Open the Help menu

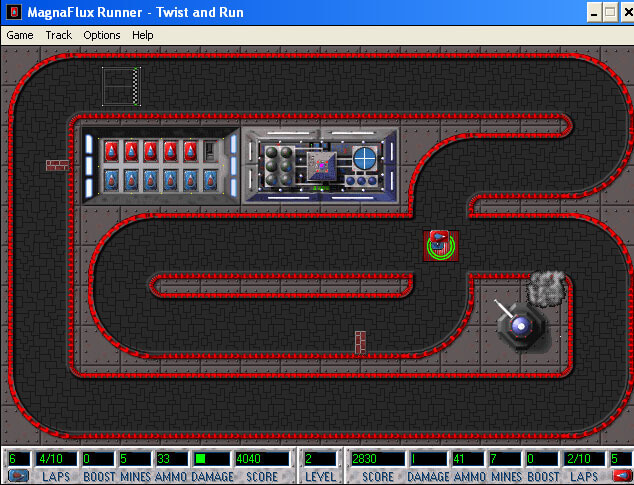(x=142, y=35)
